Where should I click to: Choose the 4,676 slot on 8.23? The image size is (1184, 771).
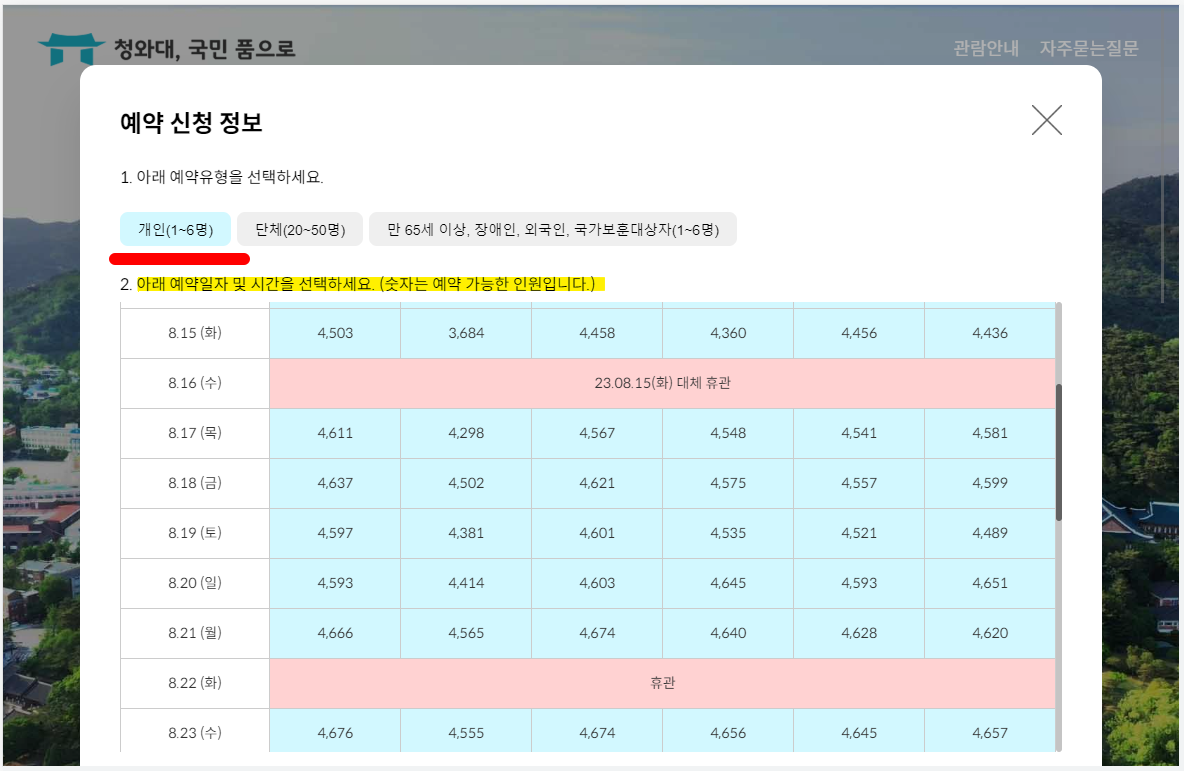point(334,732)
